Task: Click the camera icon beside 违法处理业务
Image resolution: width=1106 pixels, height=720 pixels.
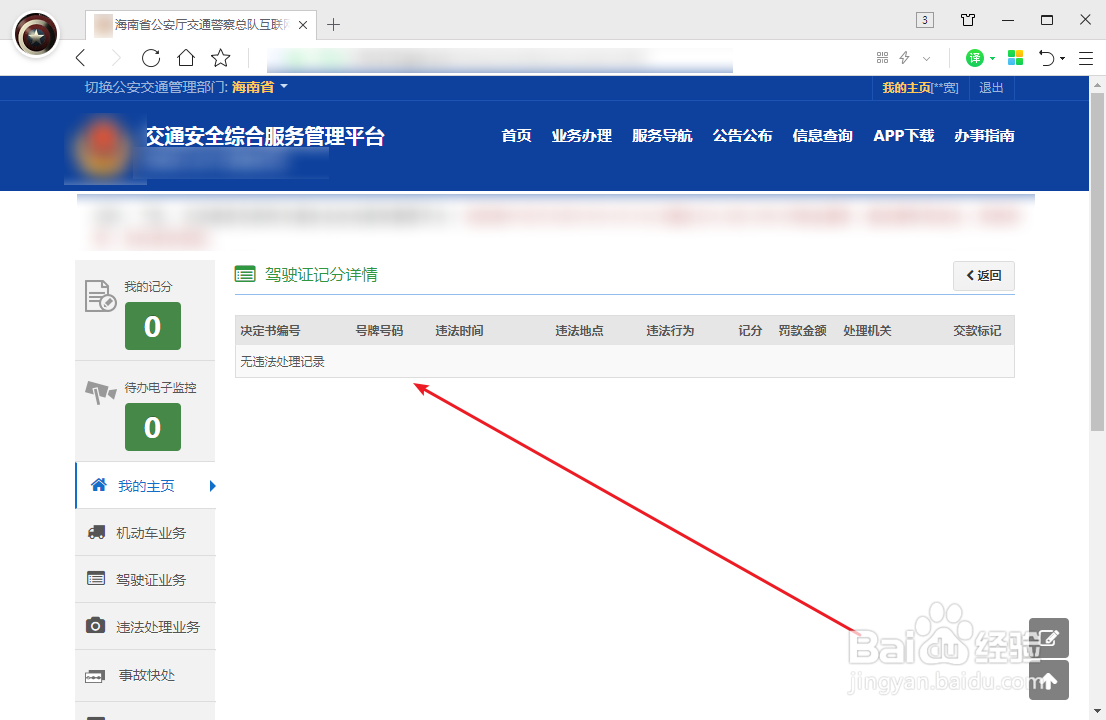Action: coord(96,626)
